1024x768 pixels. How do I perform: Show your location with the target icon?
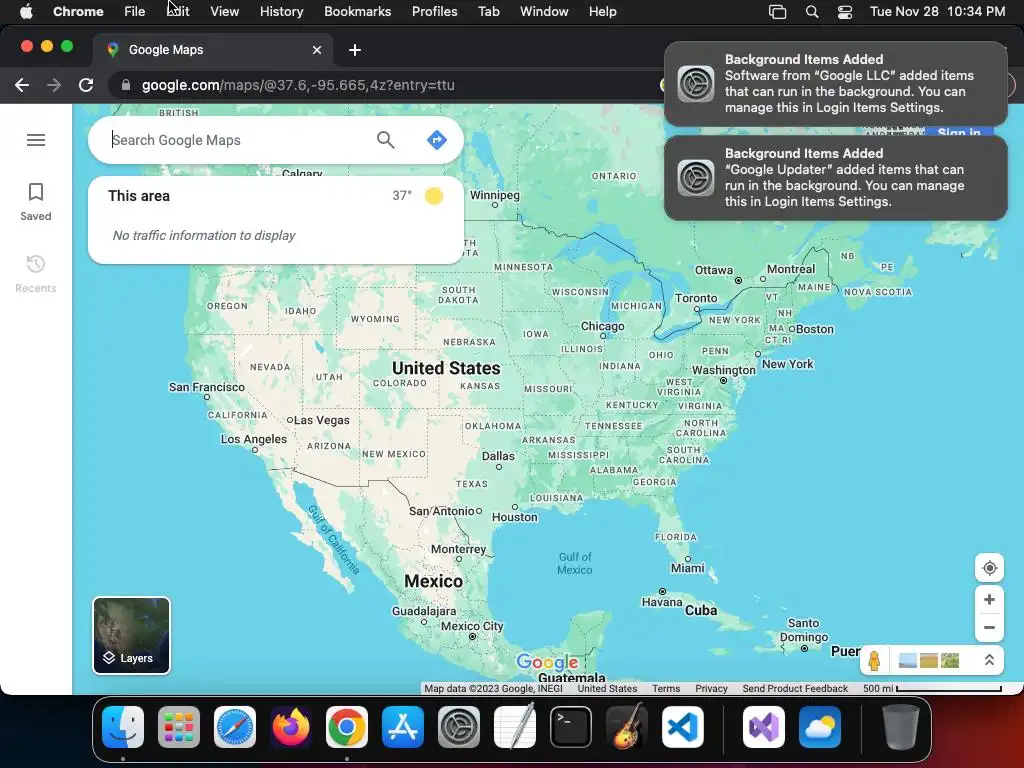pos(989,568)
